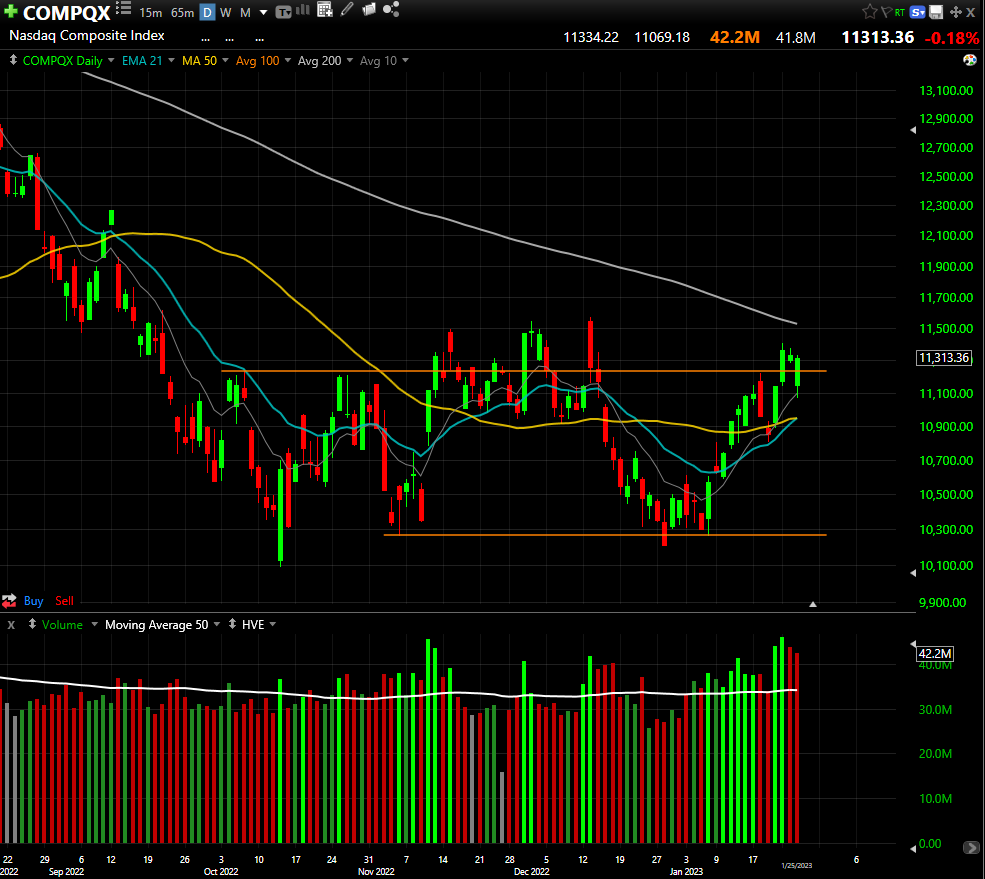The height and width of the screenshot is (879, 985).
Task: Select the Daily 'D' timeframe
Action: pyautogui.click(x=207, y=12)
